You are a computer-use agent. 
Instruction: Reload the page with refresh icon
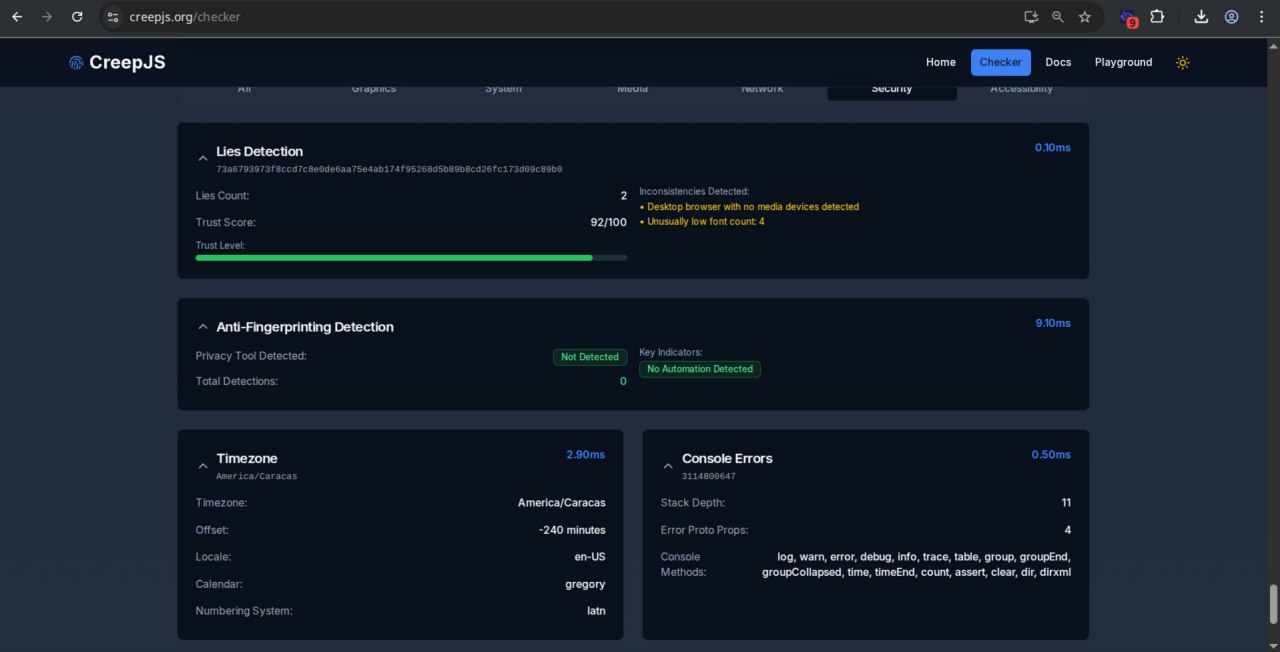77,17
